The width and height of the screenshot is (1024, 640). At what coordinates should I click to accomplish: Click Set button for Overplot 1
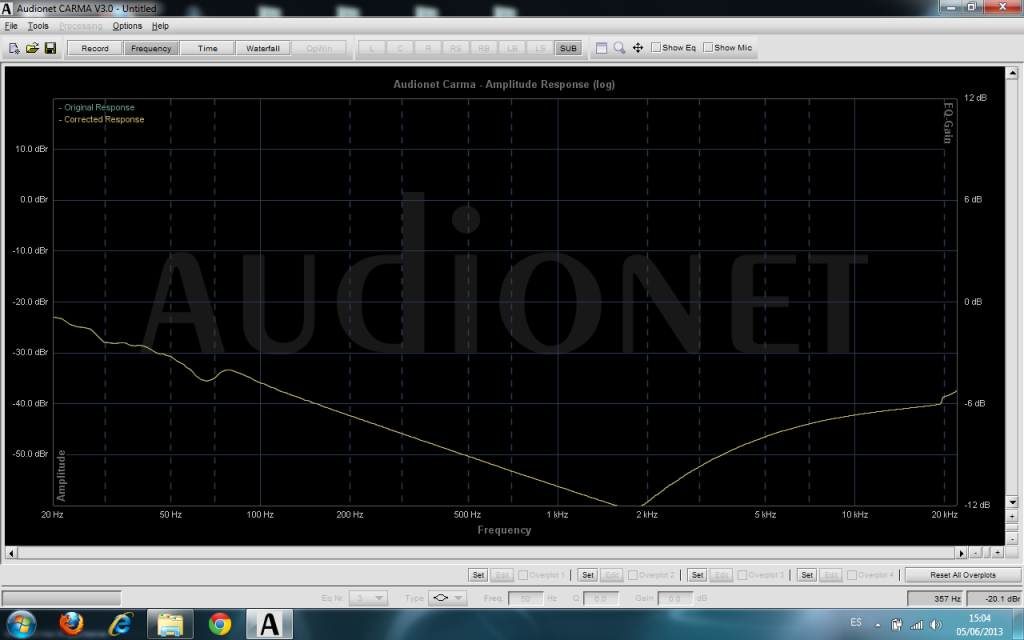[478, 575]
